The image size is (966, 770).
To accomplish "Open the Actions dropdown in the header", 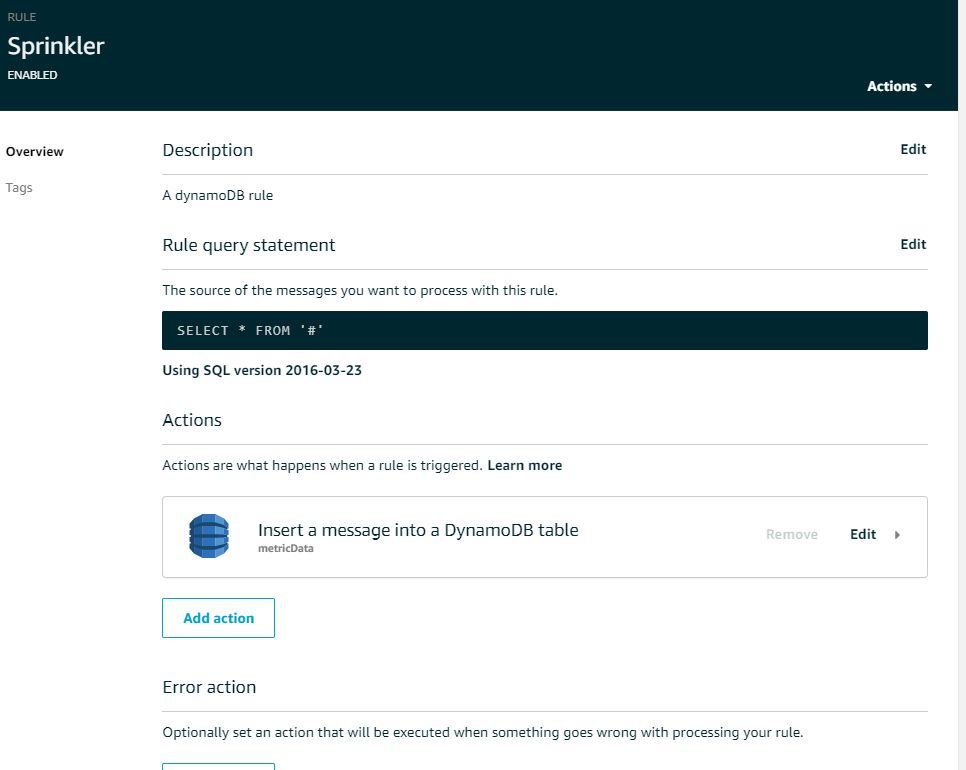I will pyautogui.click(x=899, y=86).
